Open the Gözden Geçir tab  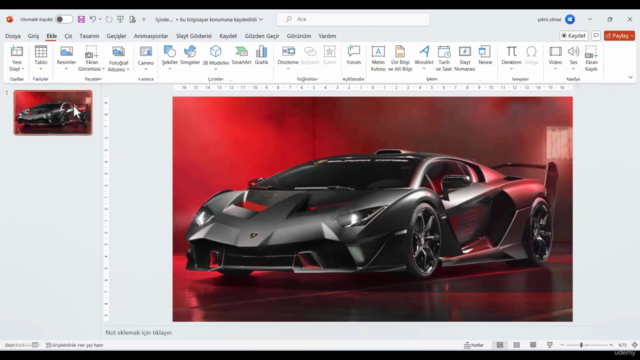tap(262, 36)
